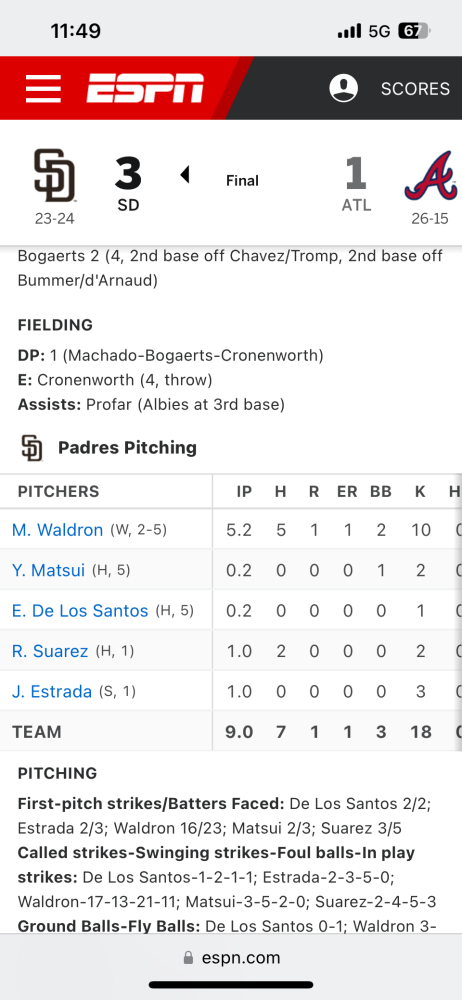
Task: Tap the espn.com address bar
Action: (x=231, y=958)
